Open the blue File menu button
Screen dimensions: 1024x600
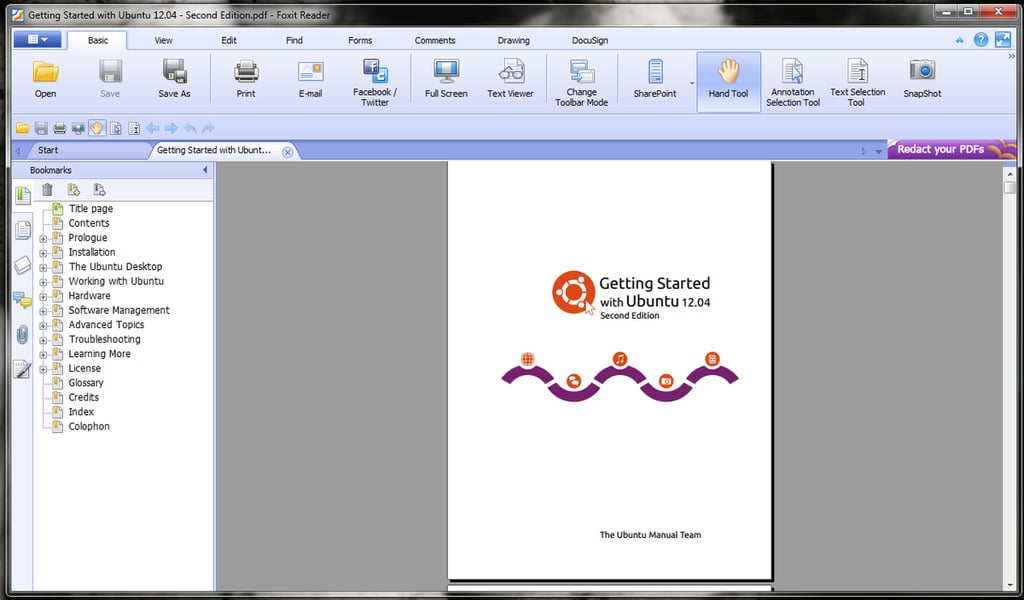coord(37,39)
